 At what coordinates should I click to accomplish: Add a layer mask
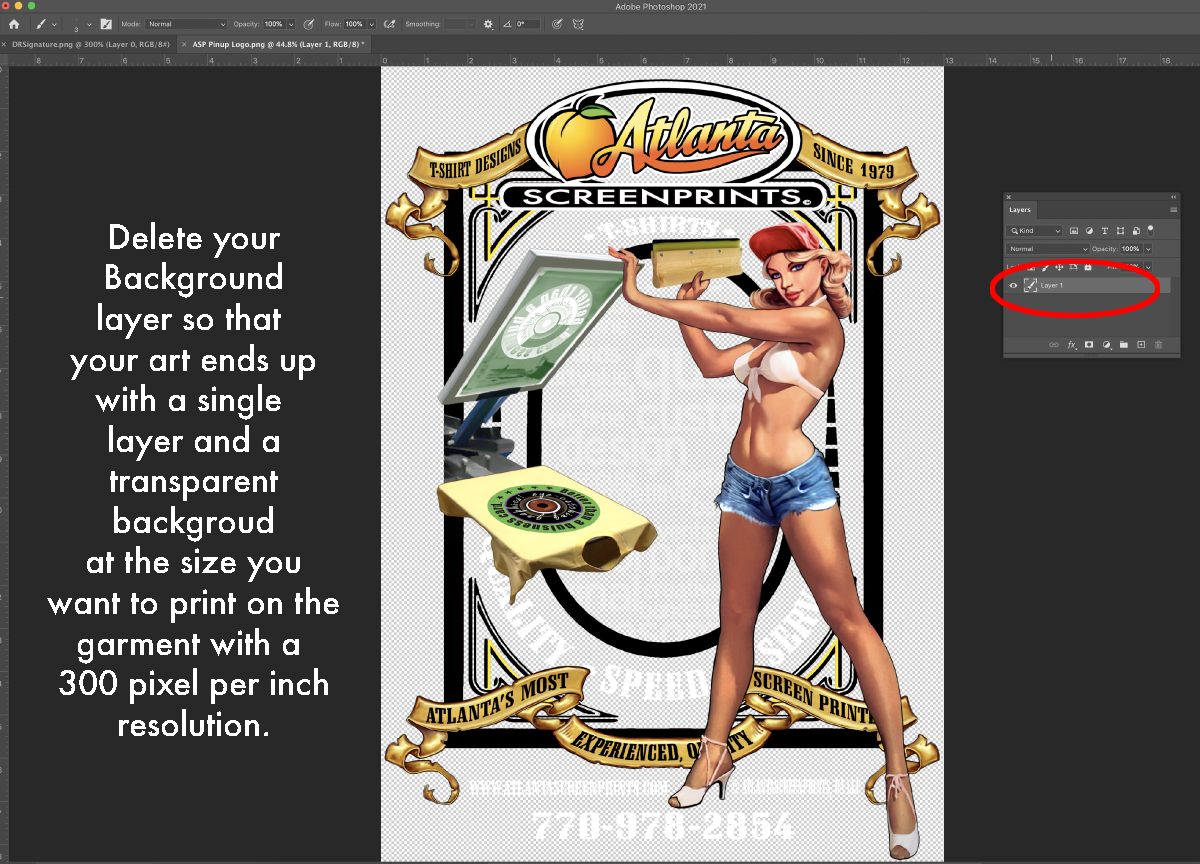point(1089,345)
